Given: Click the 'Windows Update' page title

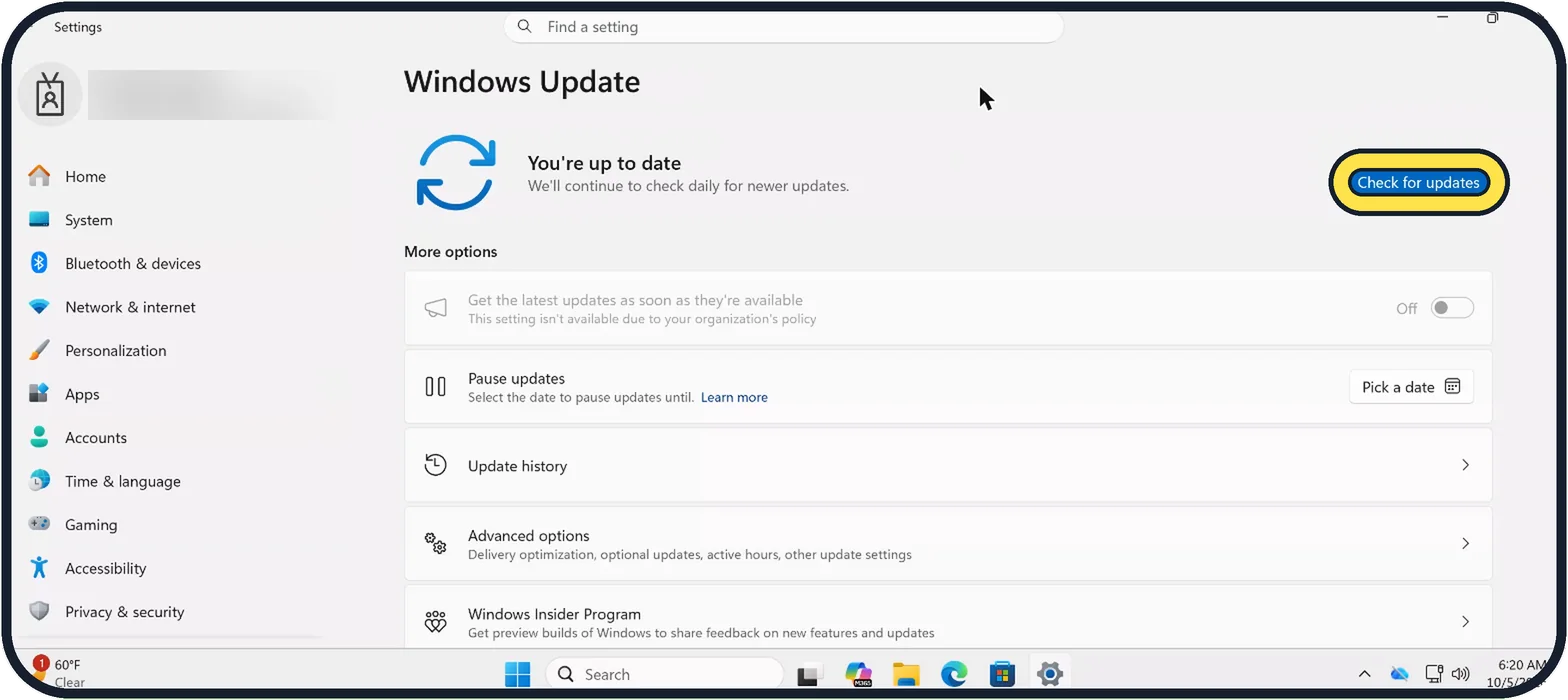Looking at the screenshot, I should (522, 82).
